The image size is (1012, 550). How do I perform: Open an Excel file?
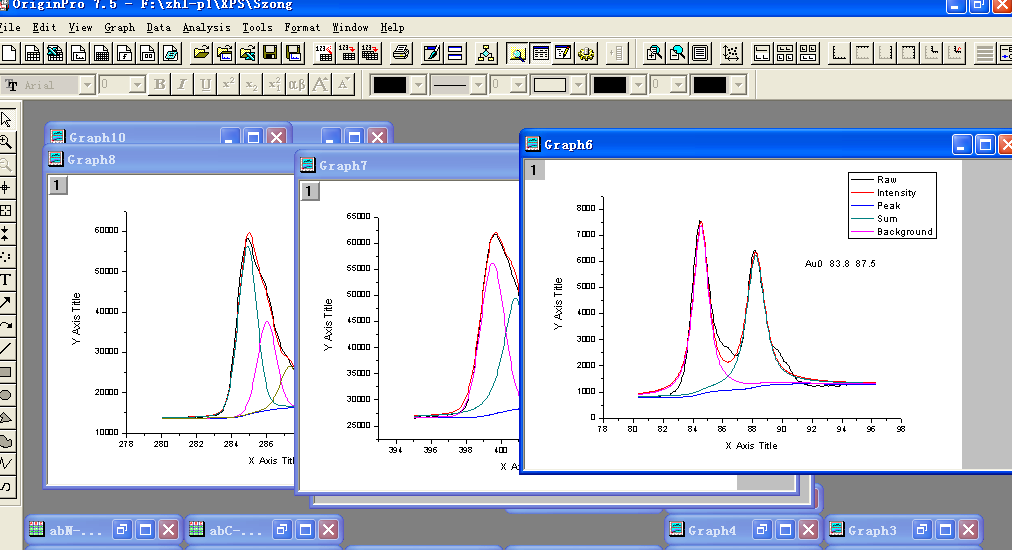[247, 53]
